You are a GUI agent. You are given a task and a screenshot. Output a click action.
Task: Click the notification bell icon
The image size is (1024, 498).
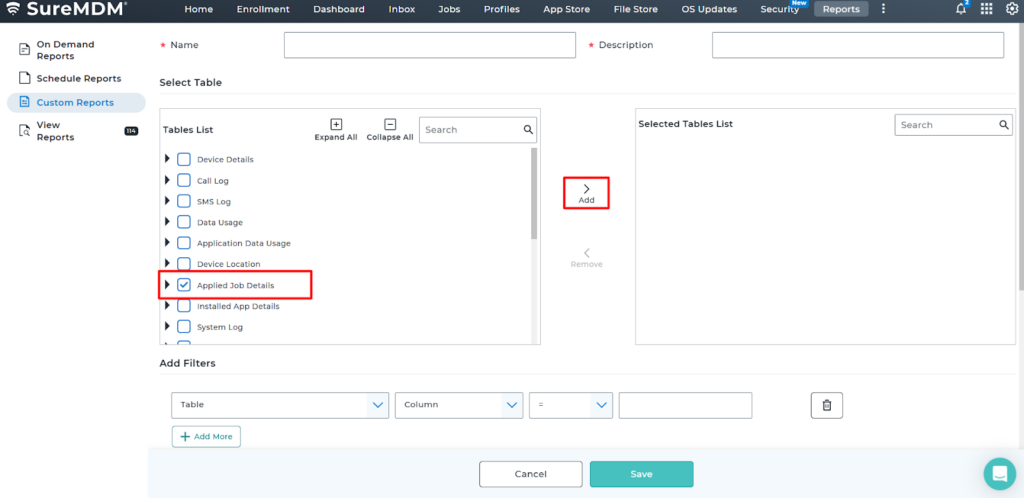(961, 9)
